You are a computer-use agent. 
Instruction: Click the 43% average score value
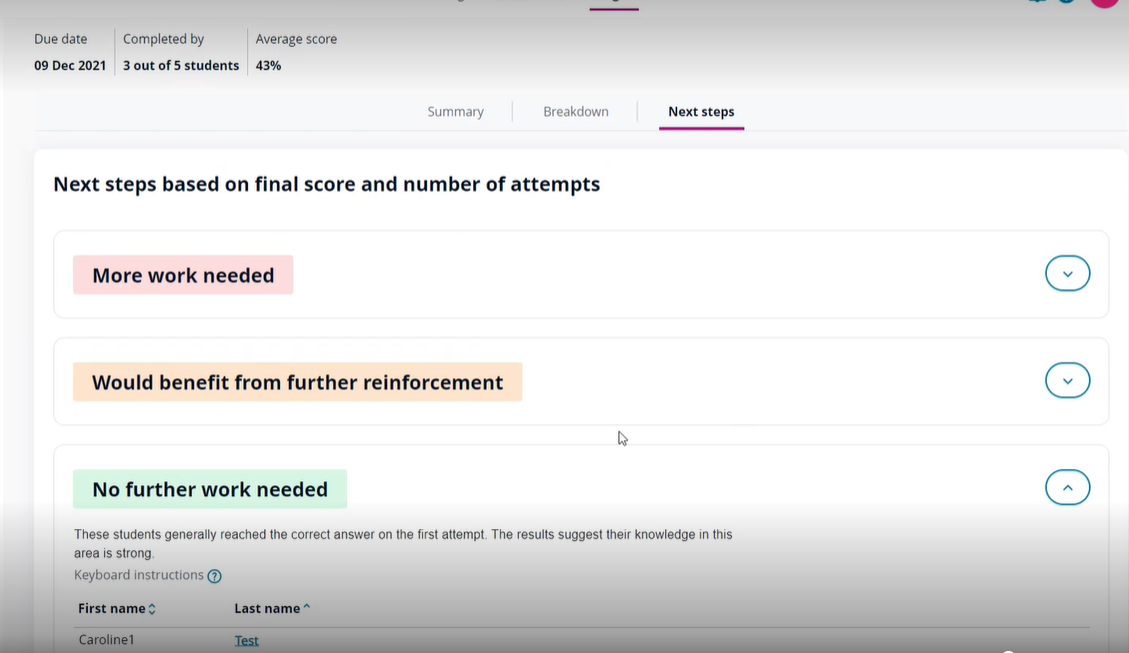[x=268, y=66]
